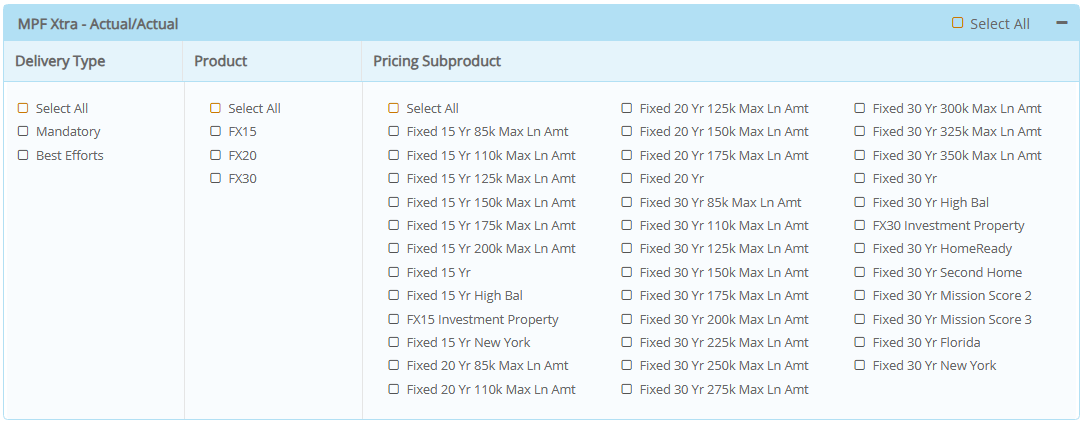Click the Delivery Type column header
The width and height of the screenshot is (1084, 422).
(x=60, y=61)
